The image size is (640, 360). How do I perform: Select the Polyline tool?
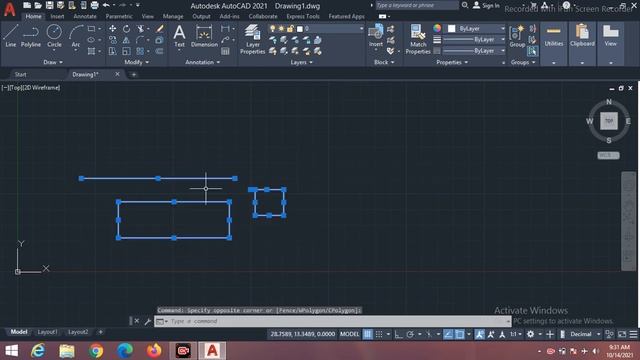coord(31,36)
